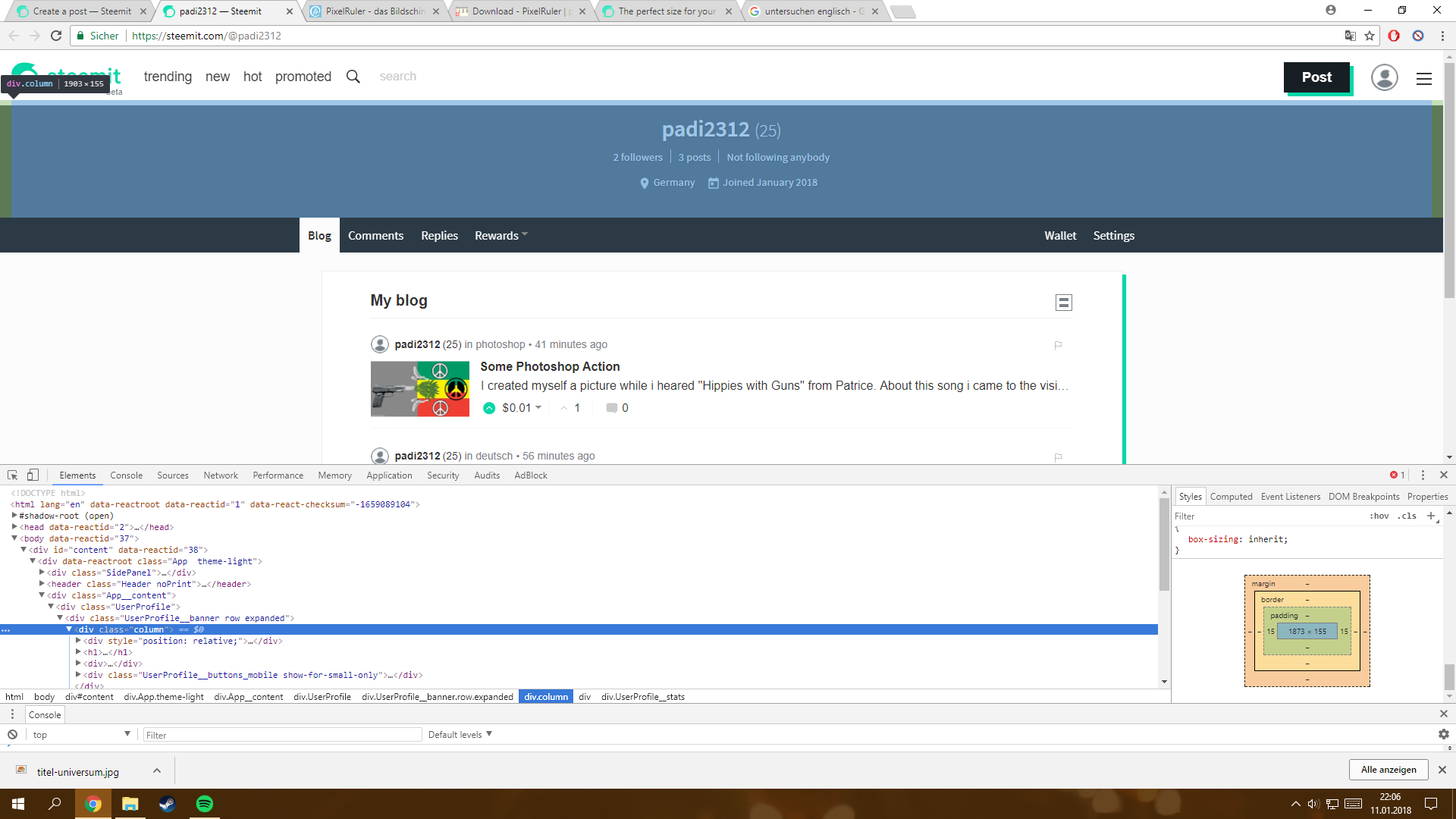
Task: Toggle the :hov element state pane
Action: coord(1379,516)
